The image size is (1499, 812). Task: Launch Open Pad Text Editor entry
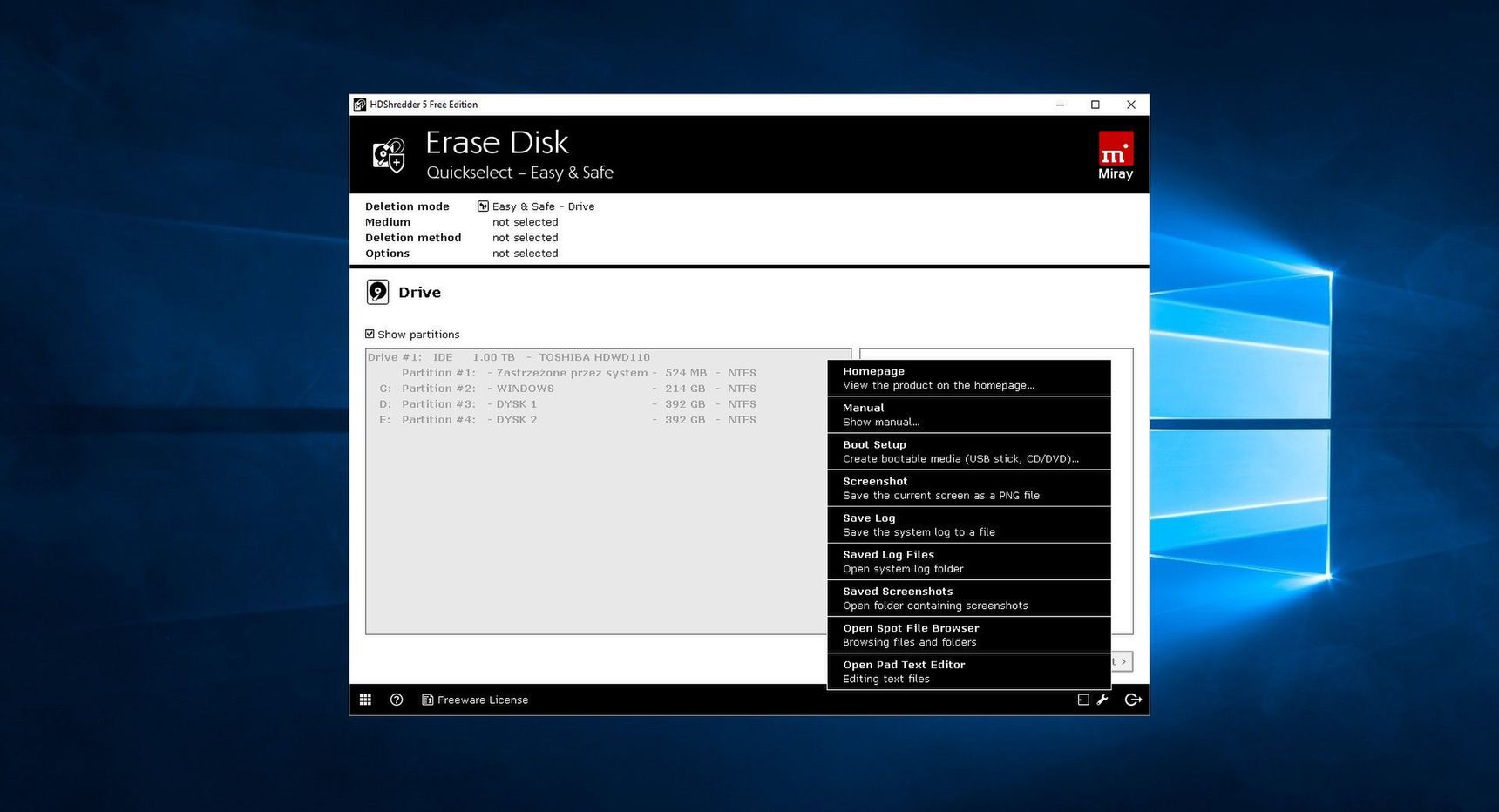pyautogui.click(x=969, y=671)
